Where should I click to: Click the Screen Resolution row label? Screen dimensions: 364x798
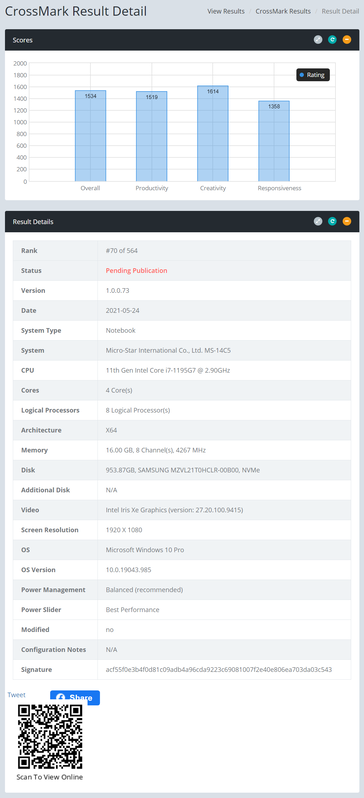[x=50, y=530]
